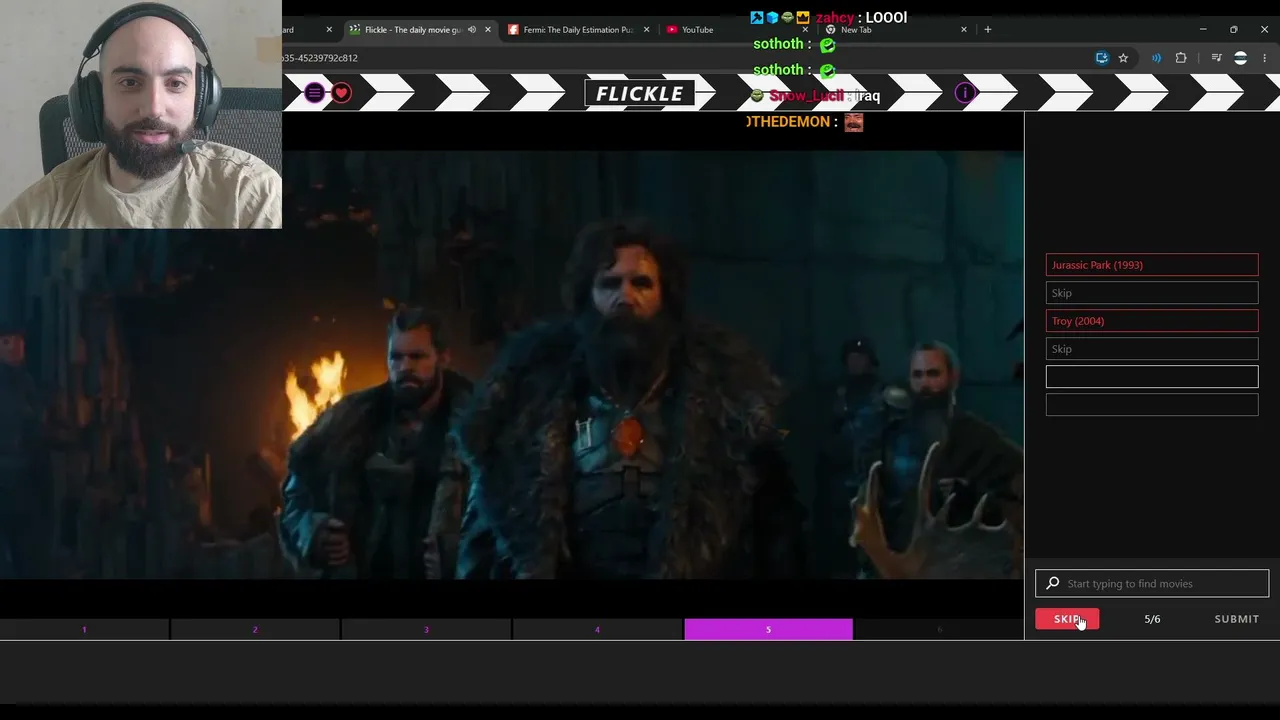Click the movie clip video frame

click(512, 365)
